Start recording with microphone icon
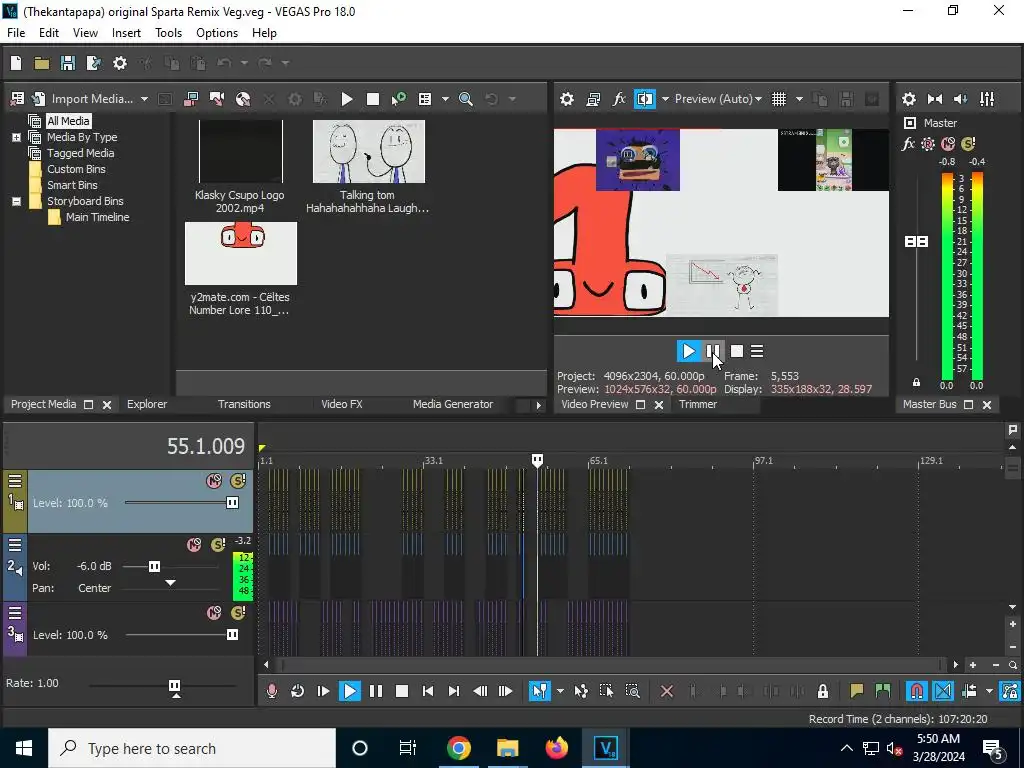 (272, 691)
